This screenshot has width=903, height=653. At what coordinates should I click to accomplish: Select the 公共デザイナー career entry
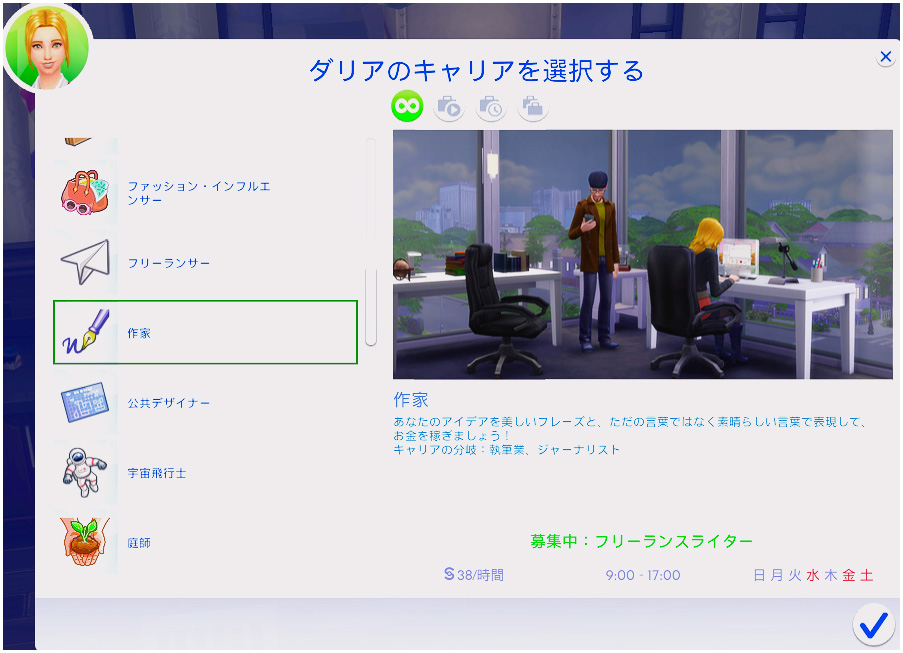(168, 403)
